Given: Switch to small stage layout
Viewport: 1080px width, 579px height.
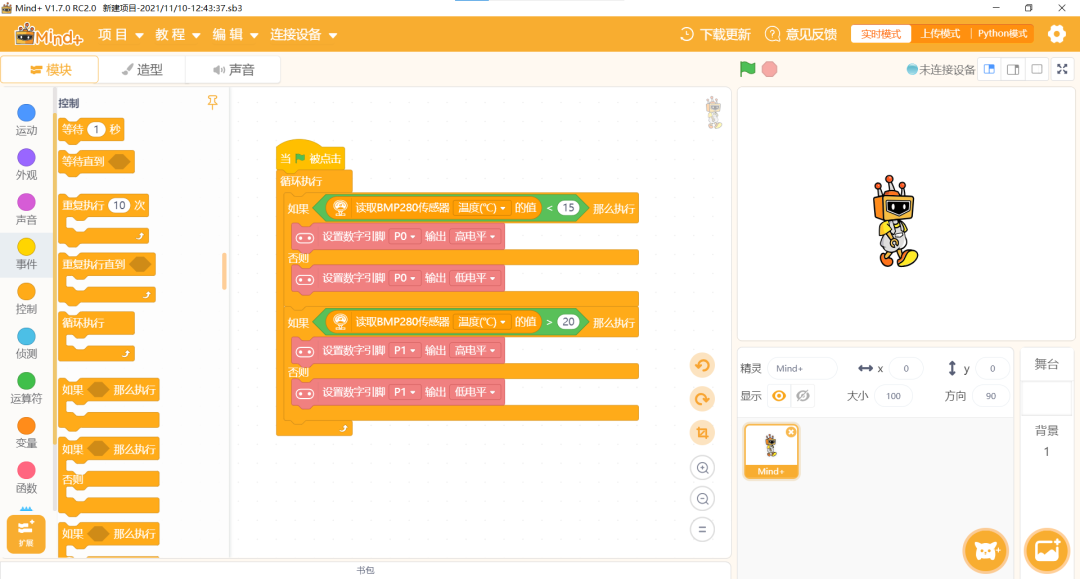Looking at the screenshot, I should [x=990, y=69].
